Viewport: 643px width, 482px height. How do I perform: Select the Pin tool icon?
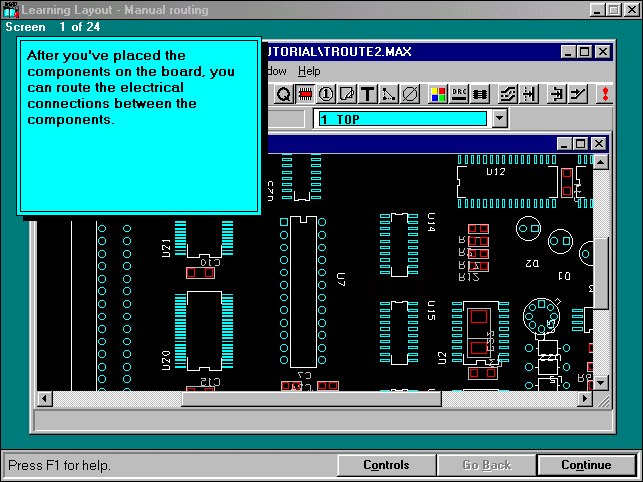click(x=326, y=95)
